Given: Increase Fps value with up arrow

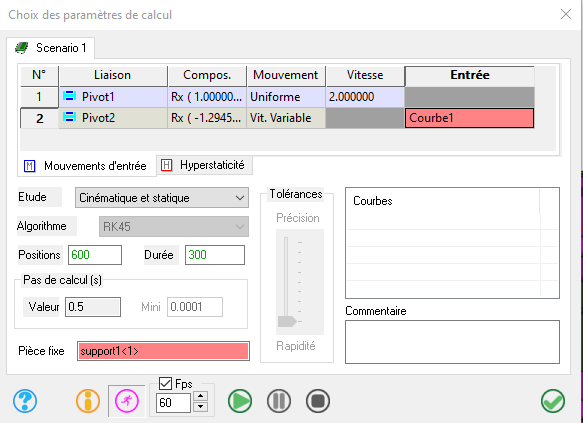Looking at the screenshot, I should [x=201, y=397].
